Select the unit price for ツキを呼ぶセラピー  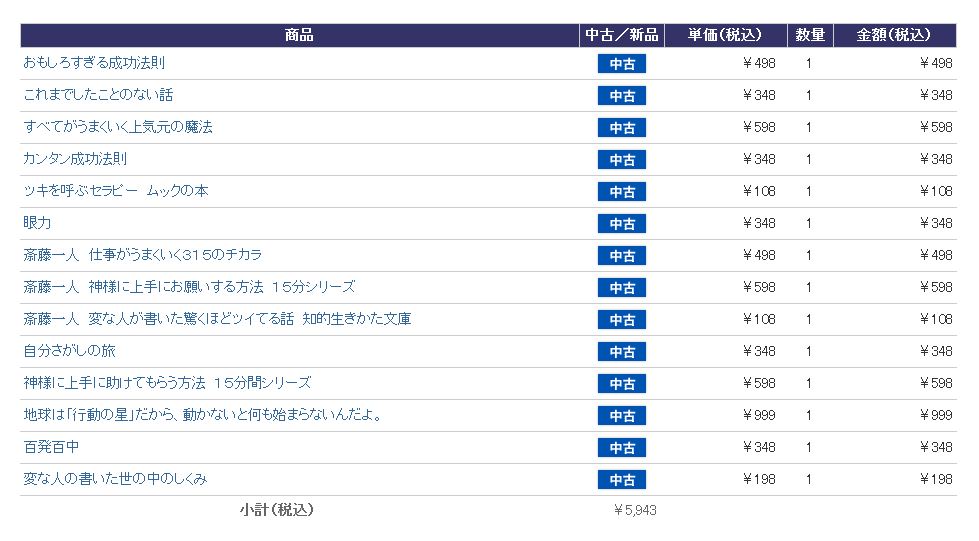click(759, 191)
